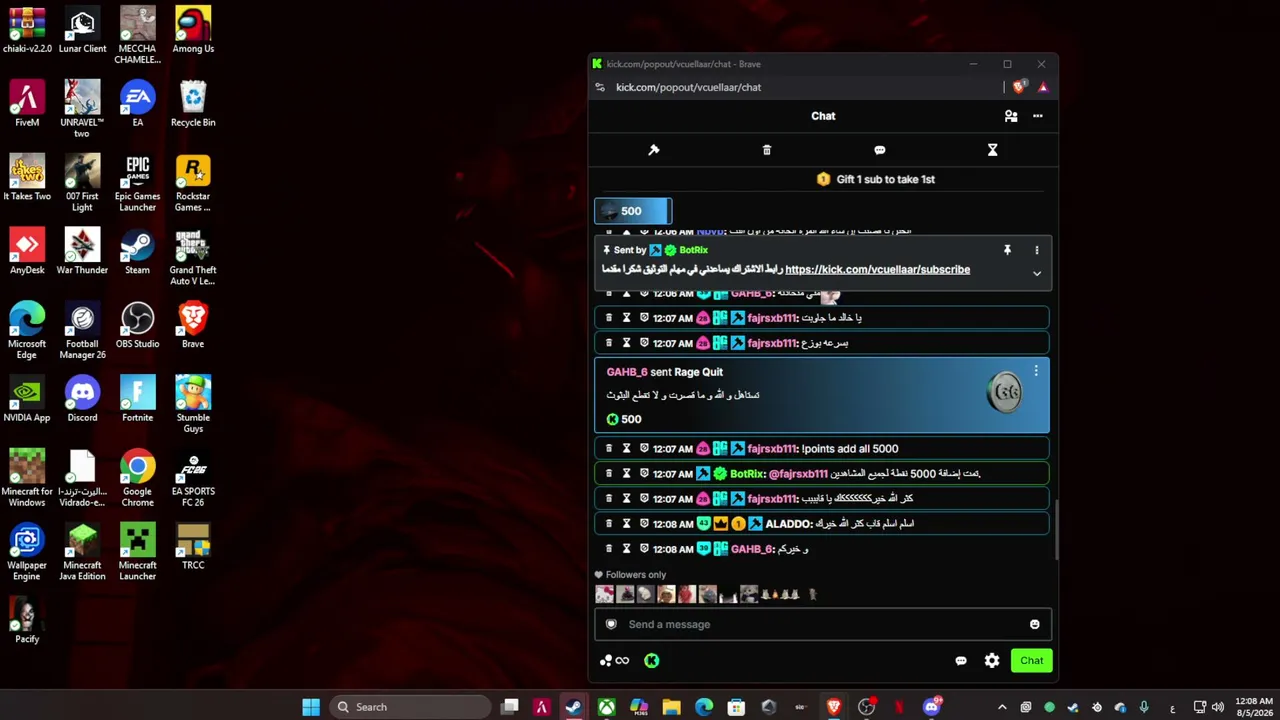The height and width of the screenshot is (720, 1280).
Task: Open the emoji picker in message box
Action: [1035, 624]
